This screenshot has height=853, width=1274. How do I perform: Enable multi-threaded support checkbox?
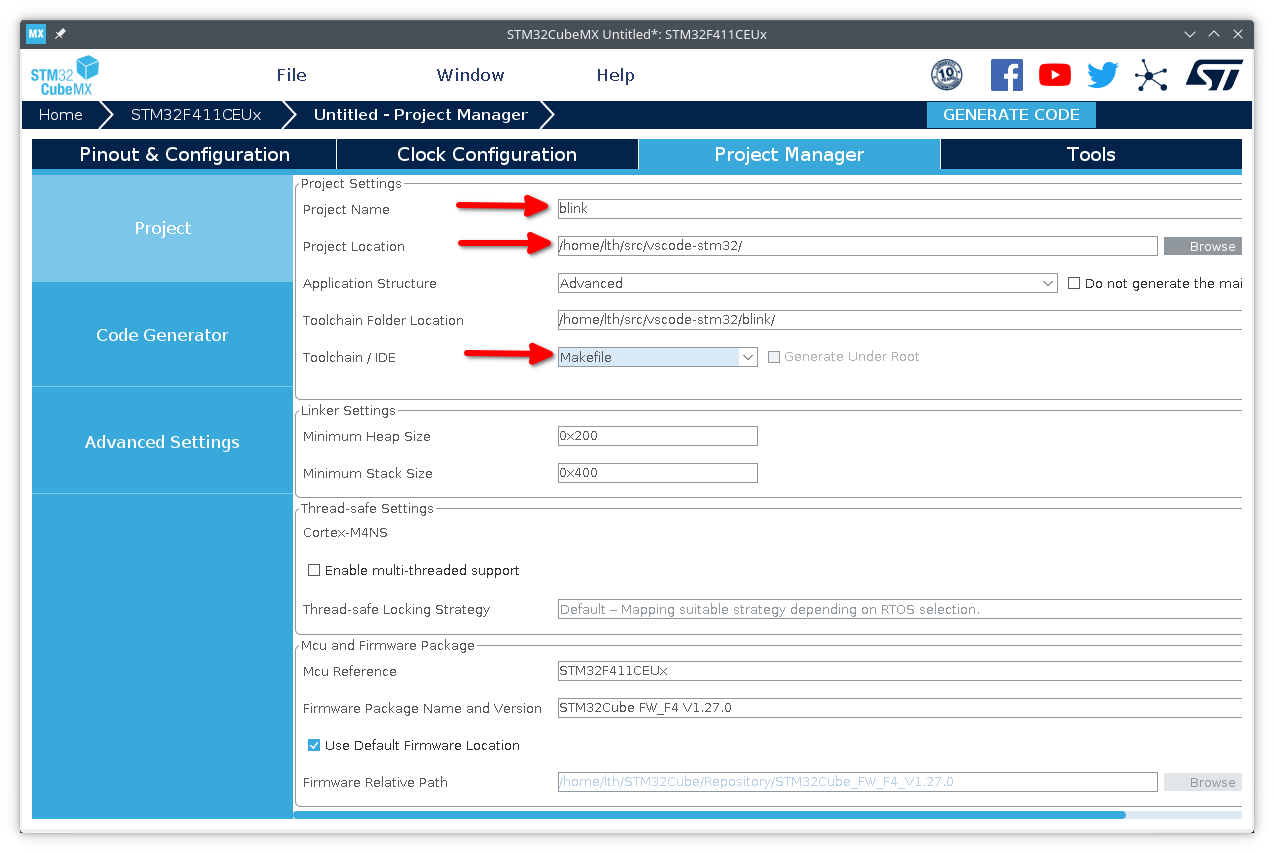(x=314, y=570)
